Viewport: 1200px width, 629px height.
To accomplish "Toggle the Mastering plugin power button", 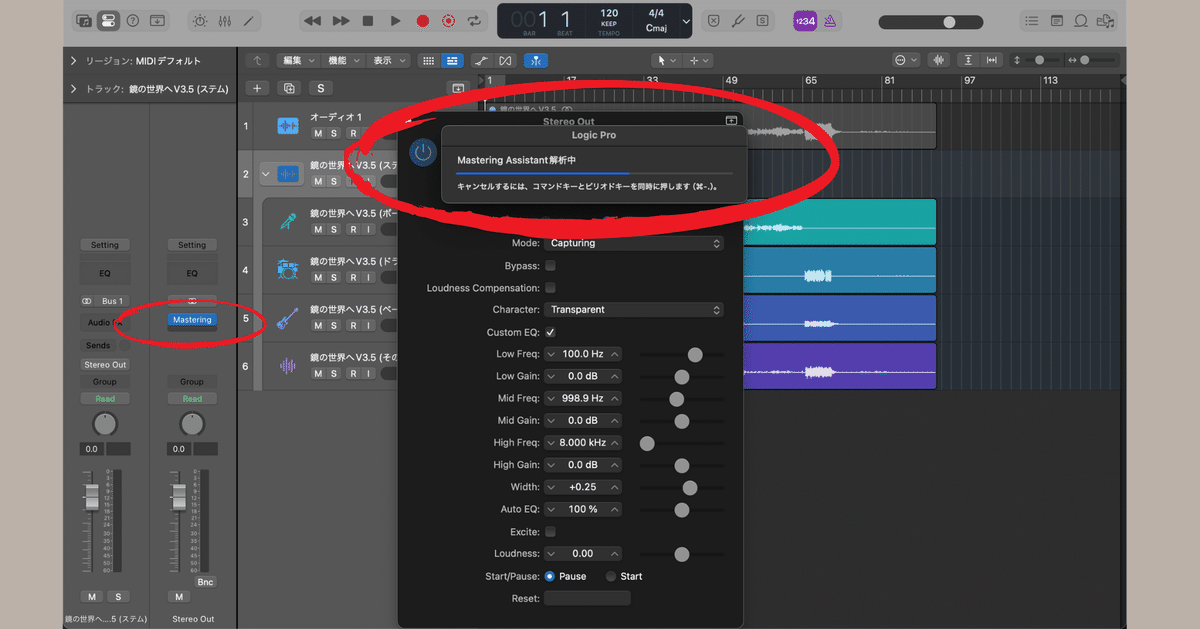I will (423, 152).
